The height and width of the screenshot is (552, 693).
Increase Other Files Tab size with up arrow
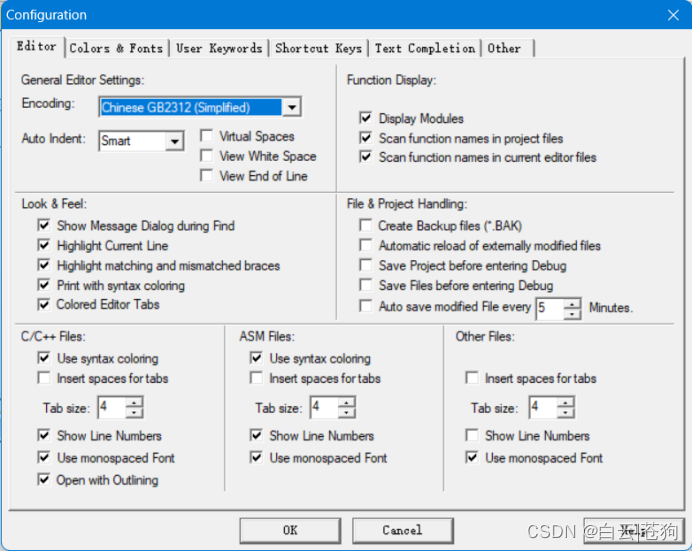(565, 402)
